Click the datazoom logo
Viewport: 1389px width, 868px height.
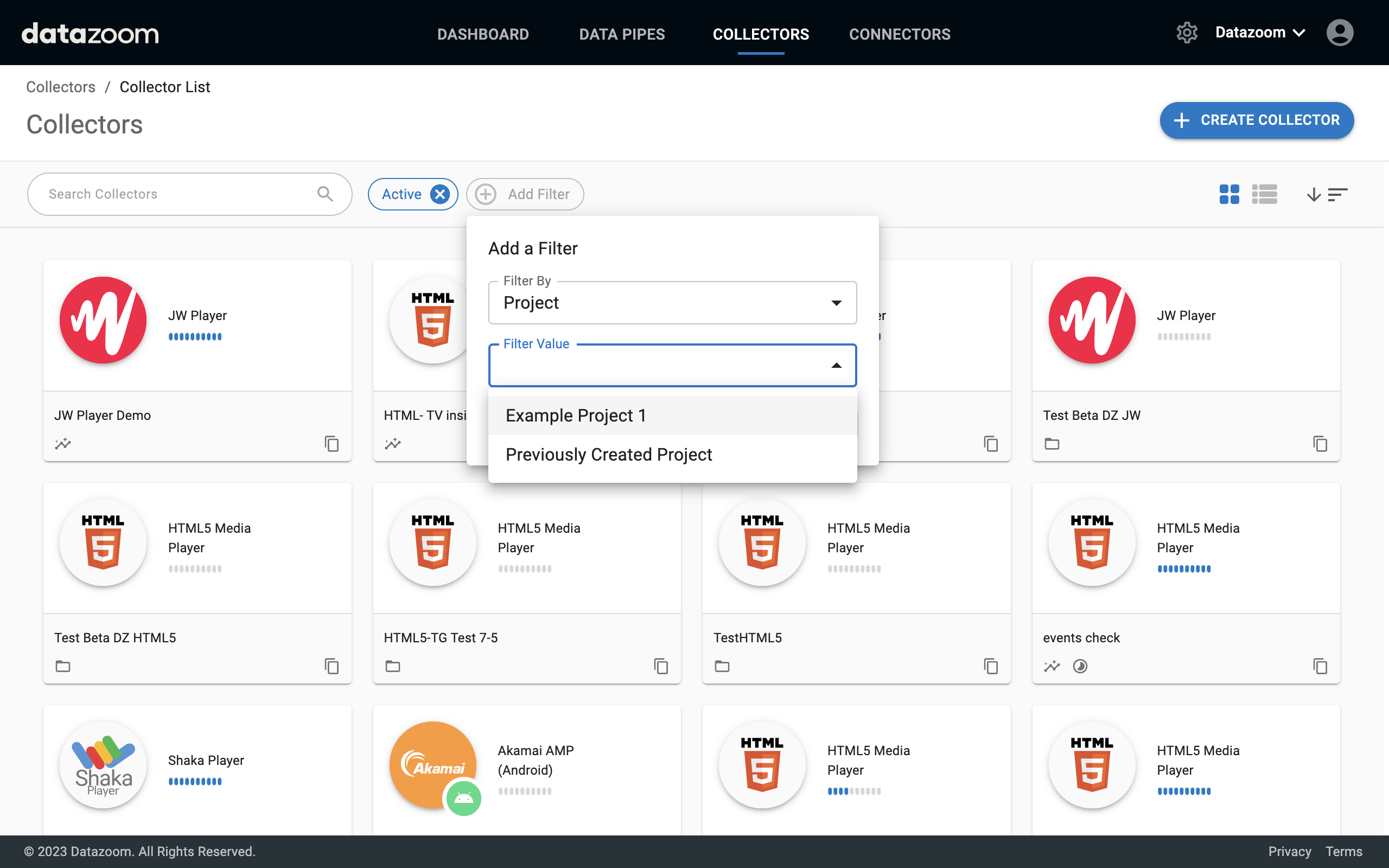(90, 33)
